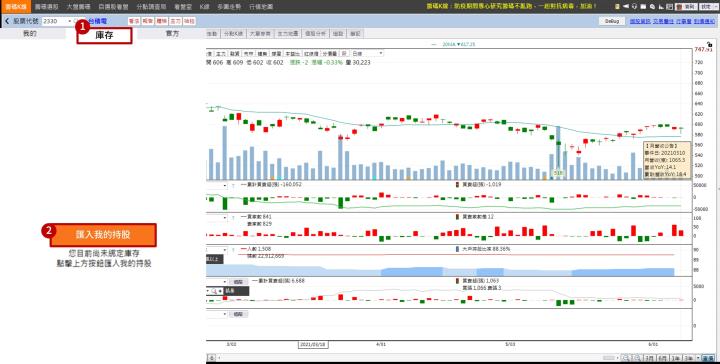Click the orange 匯入我的持股 button

(x=103, y=235)
